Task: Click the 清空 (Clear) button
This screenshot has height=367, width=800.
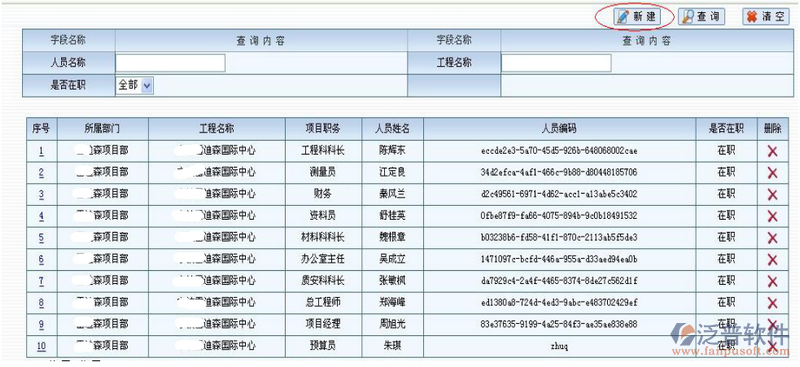Action: (x=766, y=17)
